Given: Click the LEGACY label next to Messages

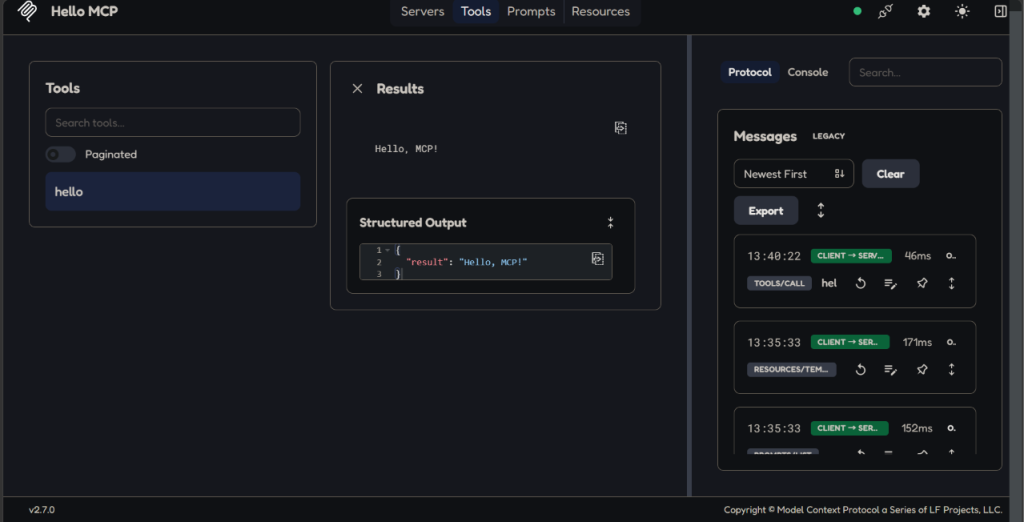Looking at the screenshot, I should coord(829,136).
